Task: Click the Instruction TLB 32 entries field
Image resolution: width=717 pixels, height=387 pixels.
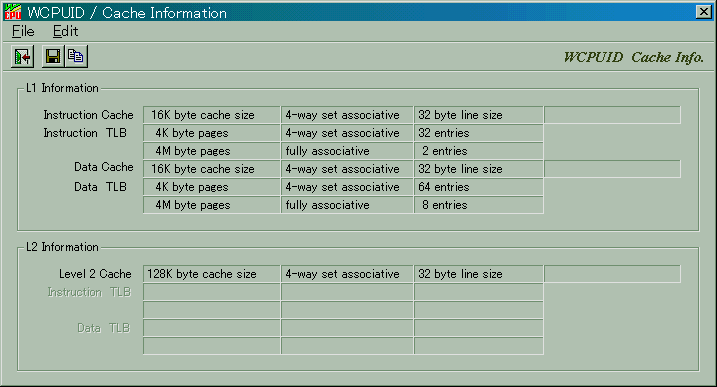Action: tap(479, 133)
